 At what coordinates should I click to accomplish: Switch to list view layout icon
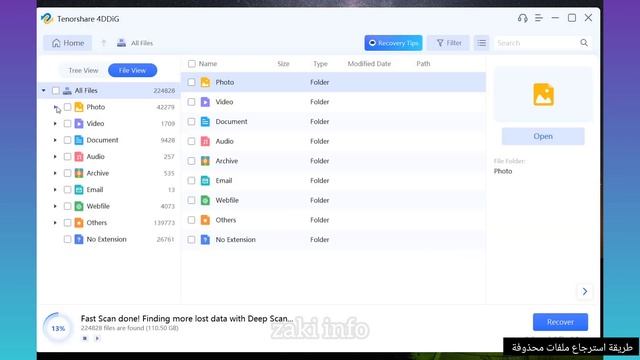[482, 43]
